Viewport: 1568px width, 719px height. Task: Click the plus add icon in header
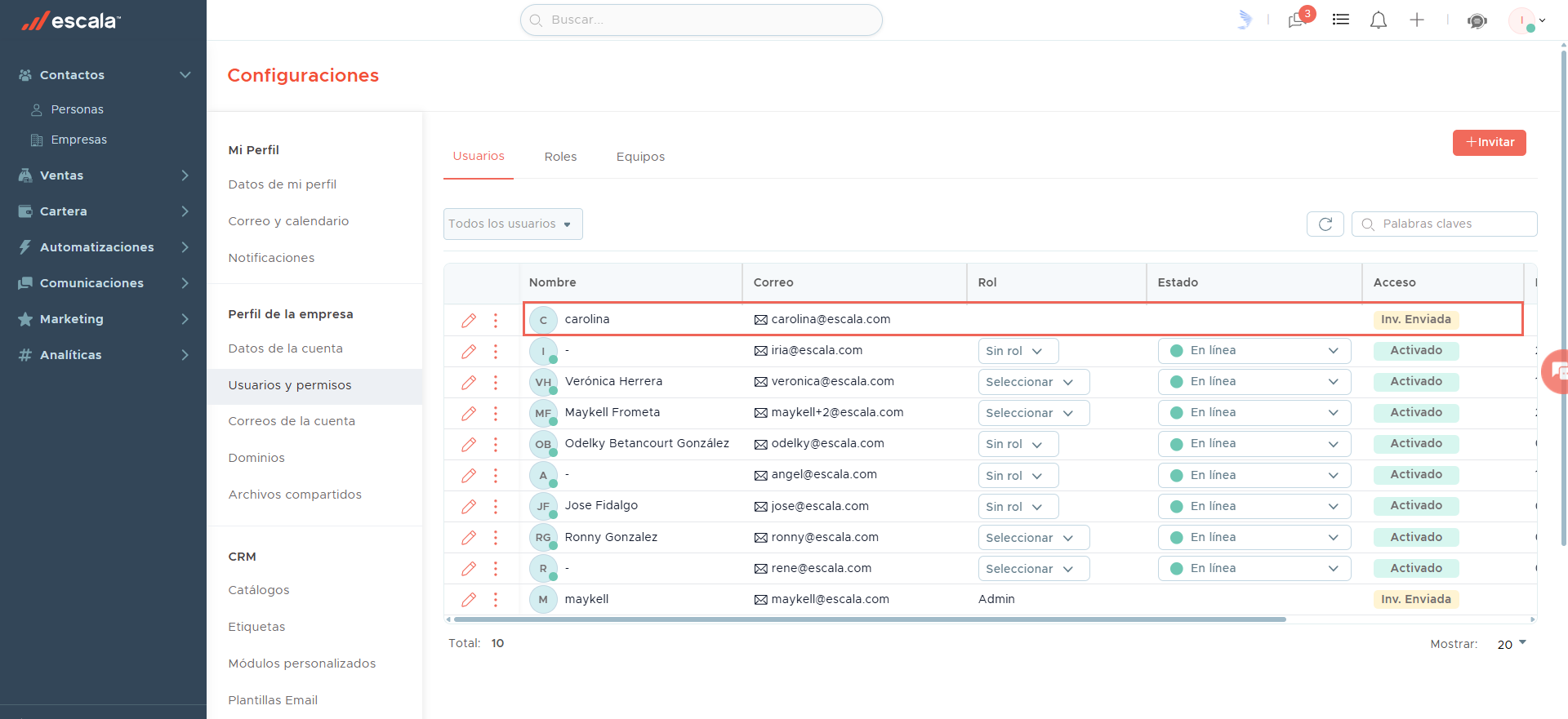(1417, 20)
